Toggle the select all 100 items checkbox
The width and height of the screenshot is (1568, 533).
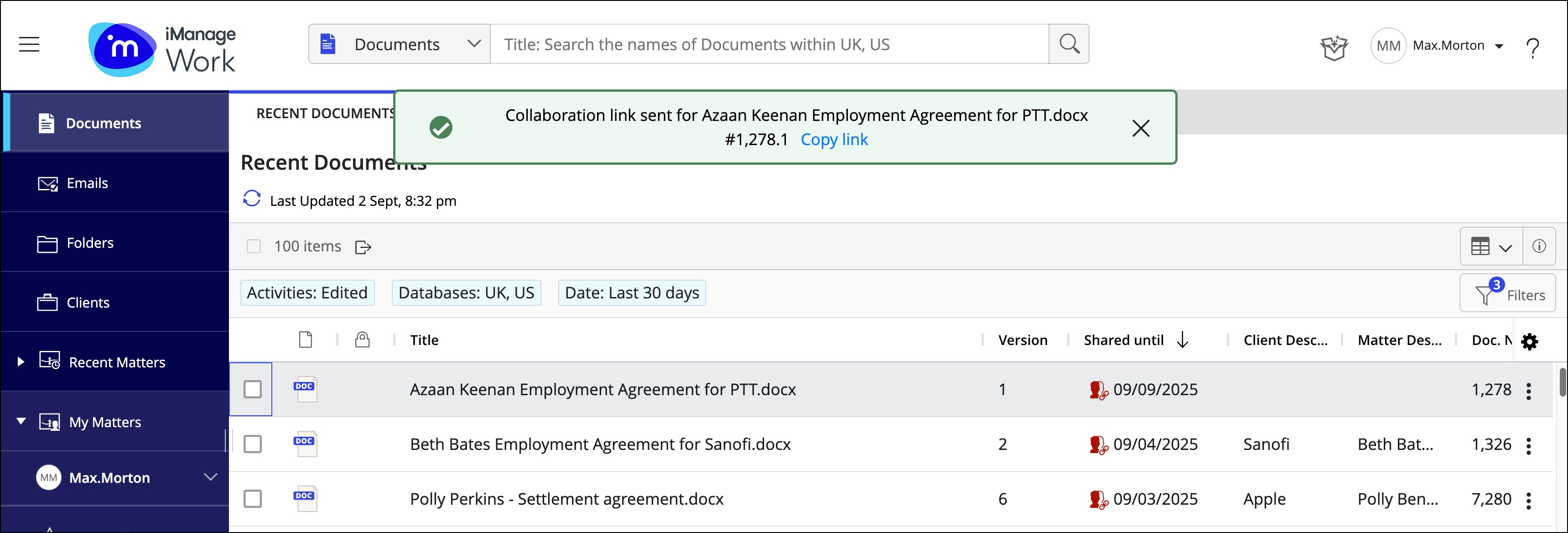[x=253, y=246]
